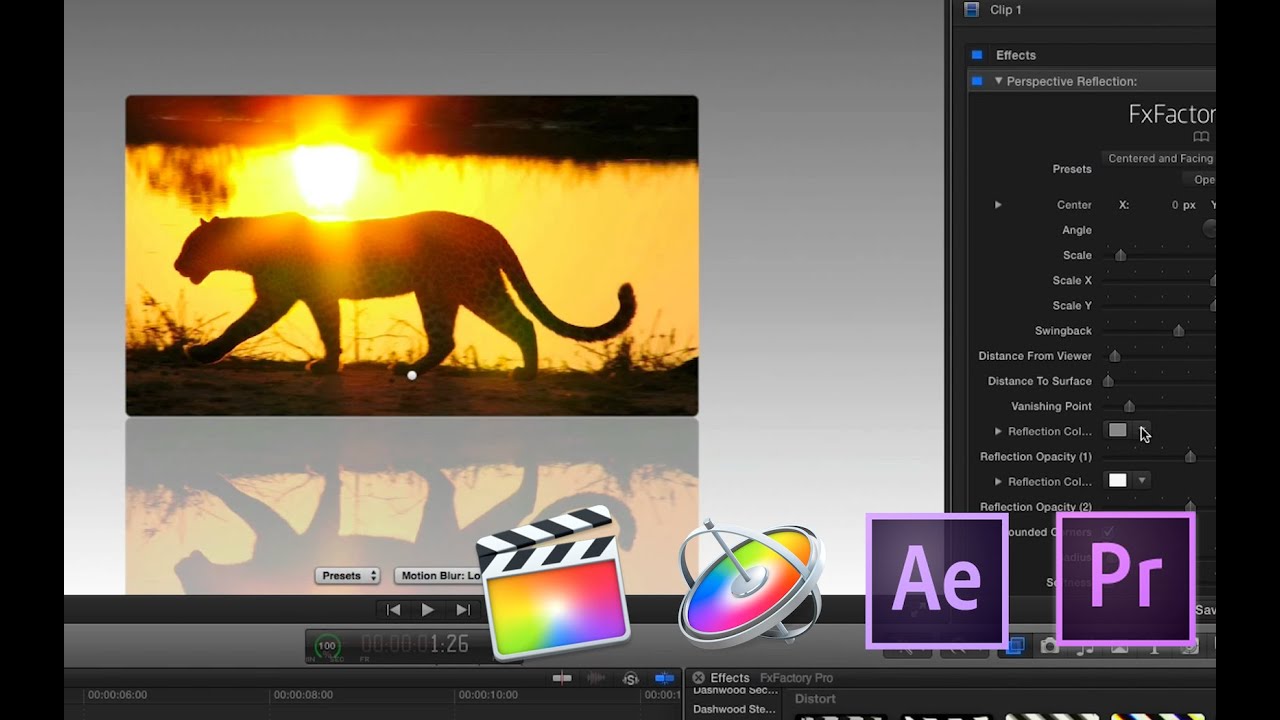Open the gray swatch's color dropdown arrow
This screenshot has height=720, width=1280.
pyautogui.click(x=1143, y=431)
